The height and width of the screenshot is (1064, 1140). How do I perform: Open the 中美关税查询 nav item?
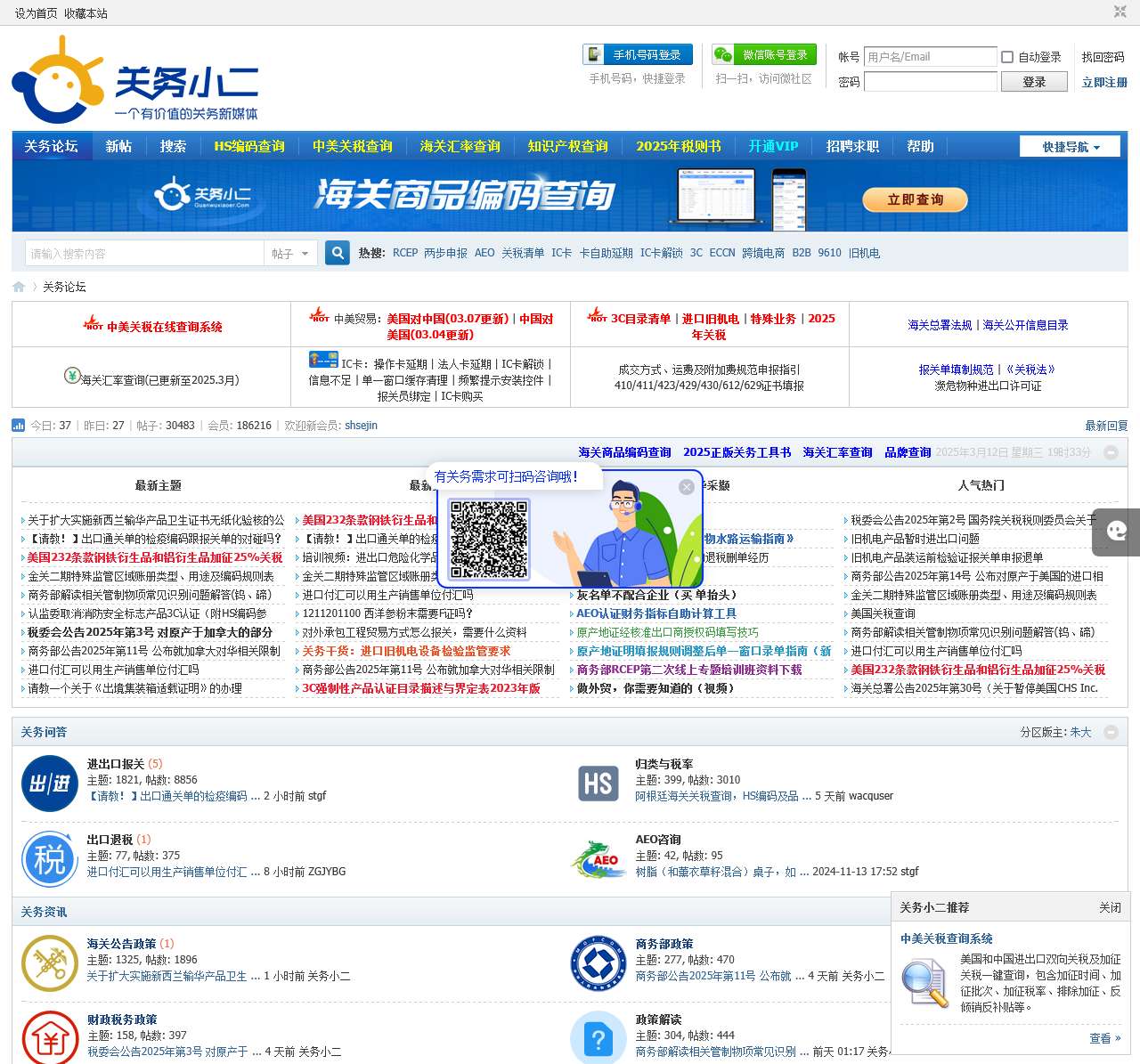click(352, 146)
